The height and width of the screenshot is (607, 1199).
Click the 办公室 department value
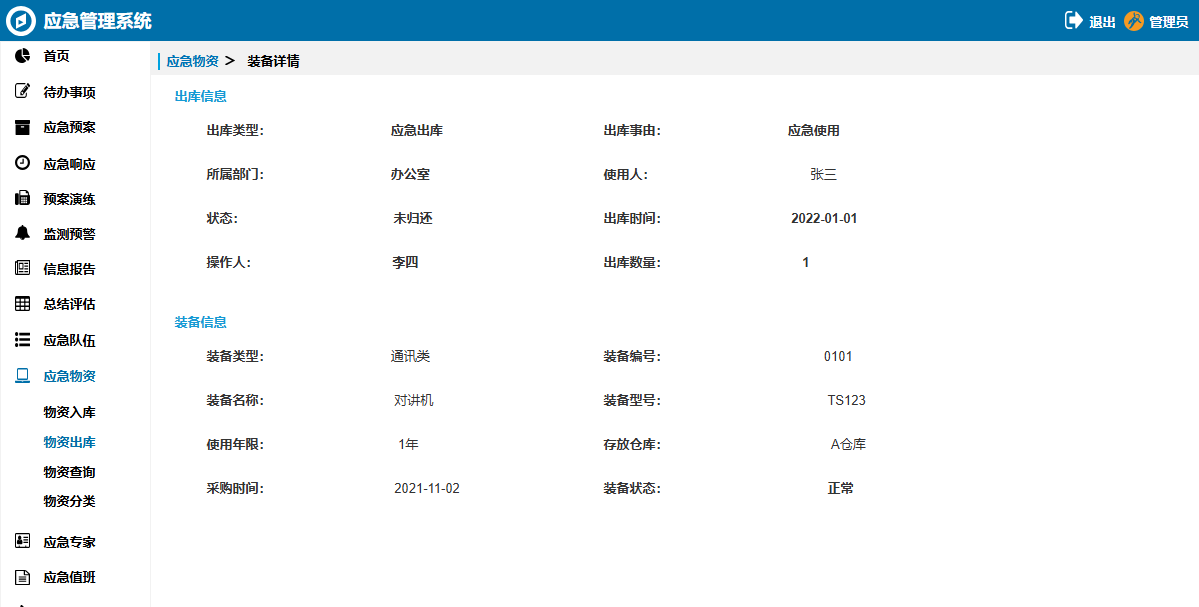[410, 174]
